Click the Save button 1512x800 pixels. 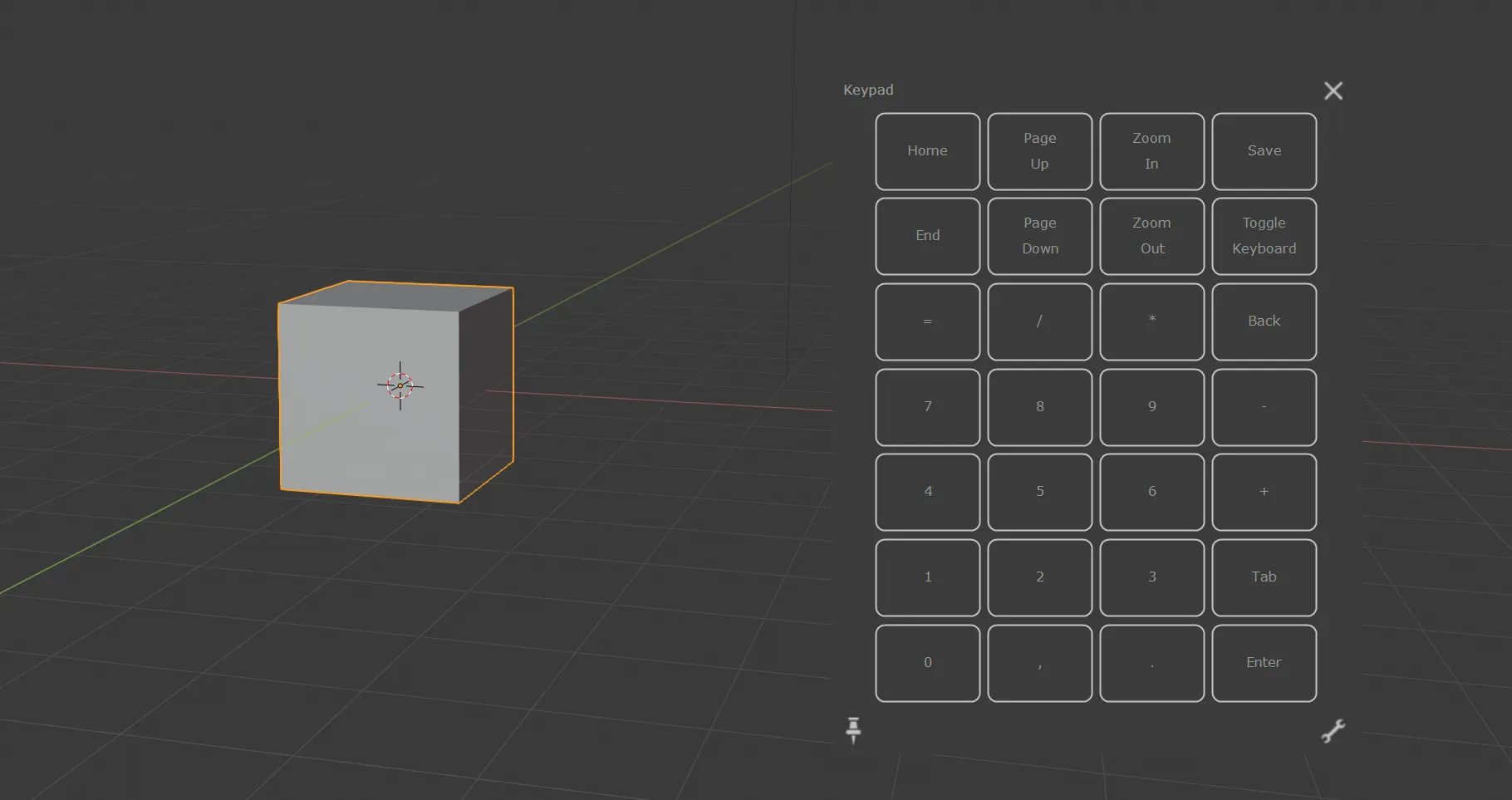pos(1264,151)
